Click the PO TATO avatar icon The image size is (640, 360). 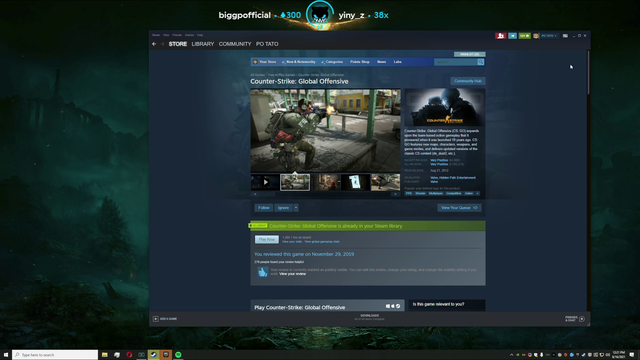click(536, 36)
